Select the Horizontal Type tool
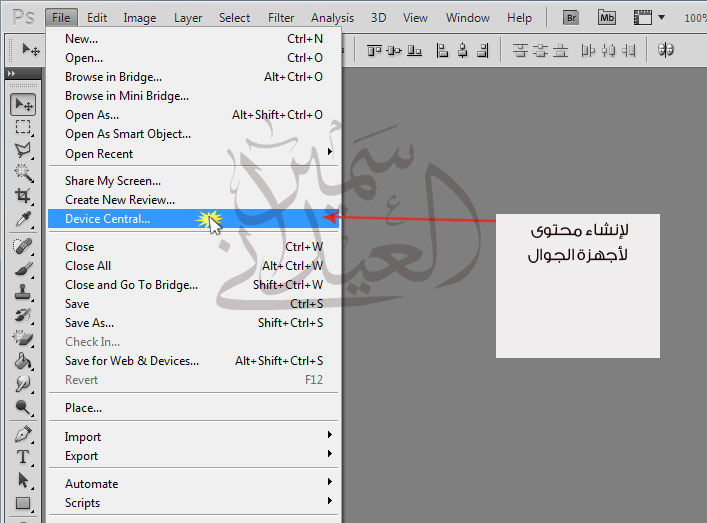Screen dimensions: 707x523 (23, 457)
